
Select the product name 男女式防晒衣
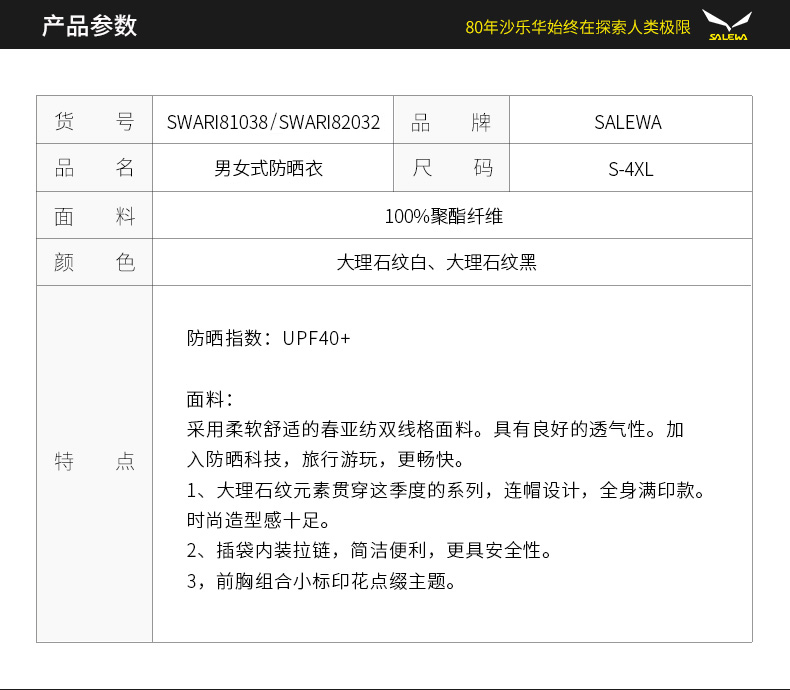[269, 168]
